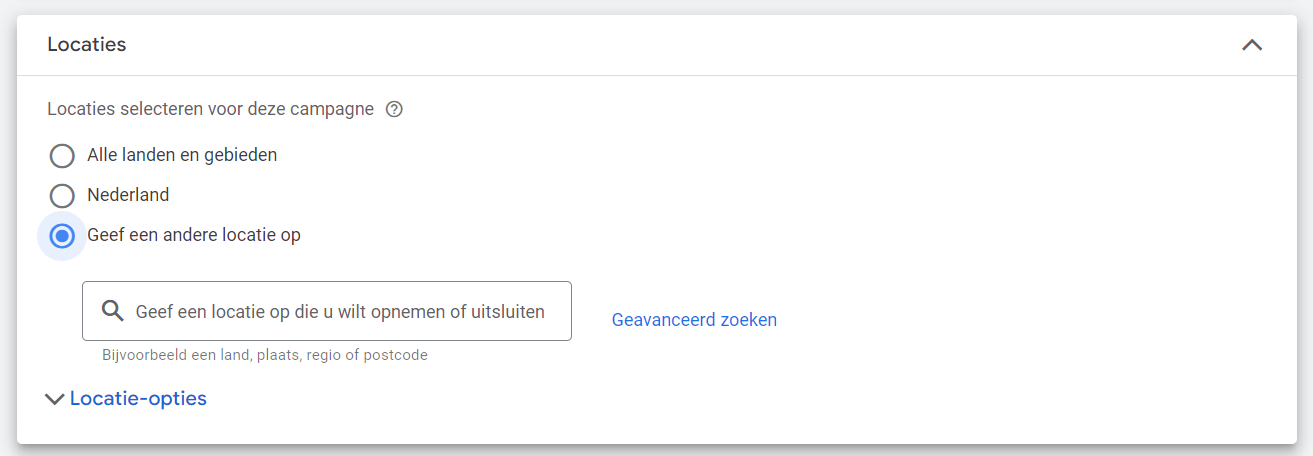
Task: Click the magnifying glass search icon
Action: [x=113, y=311]
